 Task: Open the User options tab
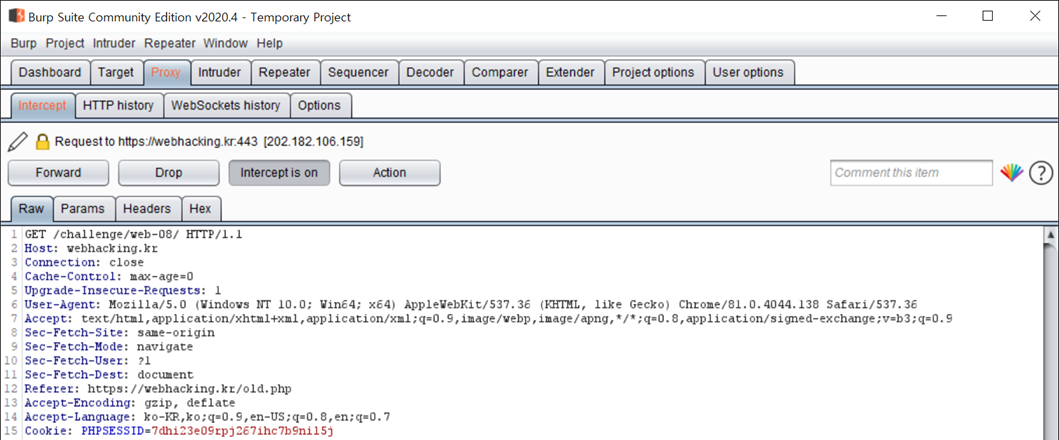pyautogui.click(x=748, y=72)
